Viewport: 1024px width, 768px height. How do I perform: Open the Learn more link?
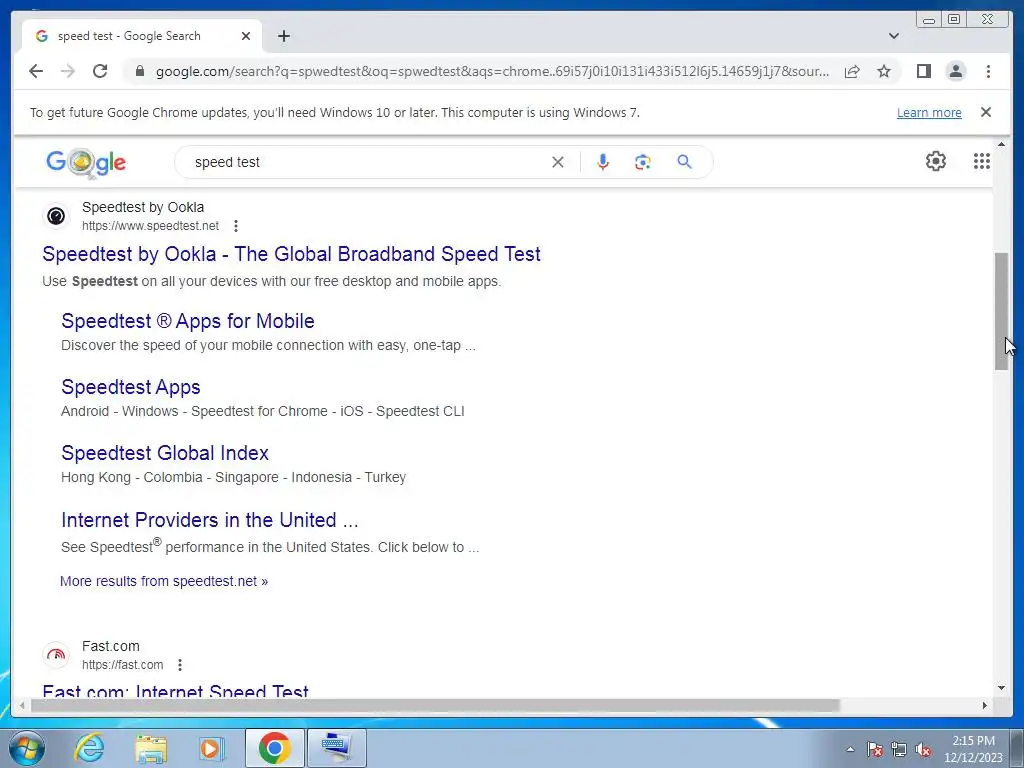(929, 112)
